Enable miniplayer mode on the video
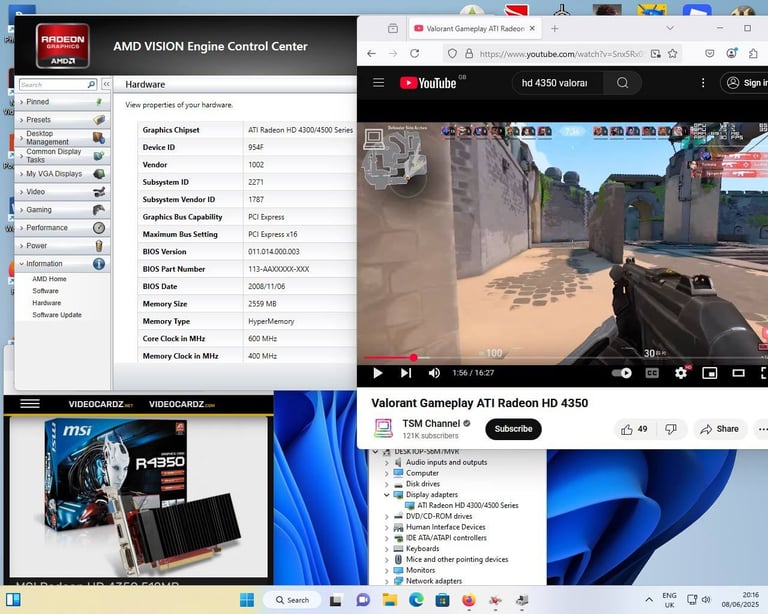The image size is (768, 614). (x=710, y=373)
